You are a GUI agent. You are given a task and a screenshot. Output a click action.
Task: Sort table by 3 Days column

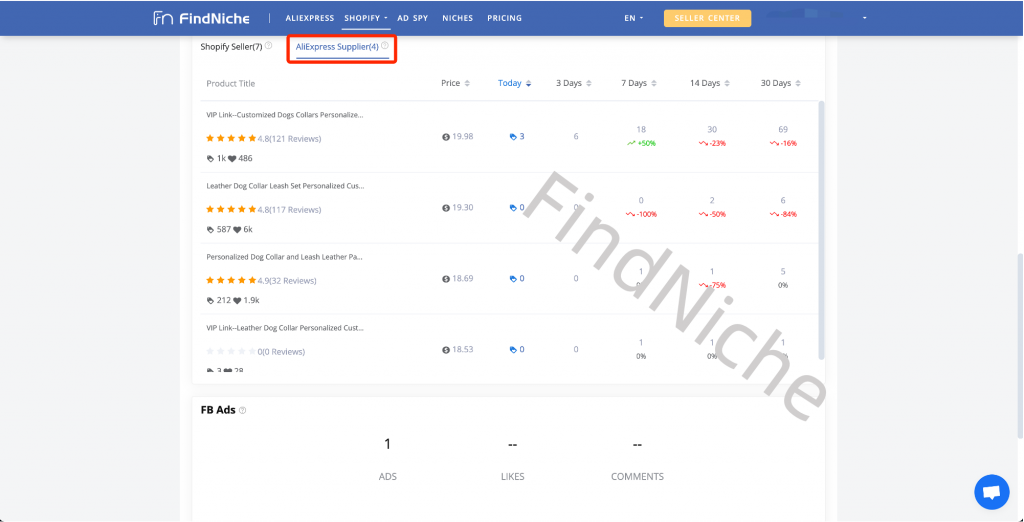pos(574,84)
